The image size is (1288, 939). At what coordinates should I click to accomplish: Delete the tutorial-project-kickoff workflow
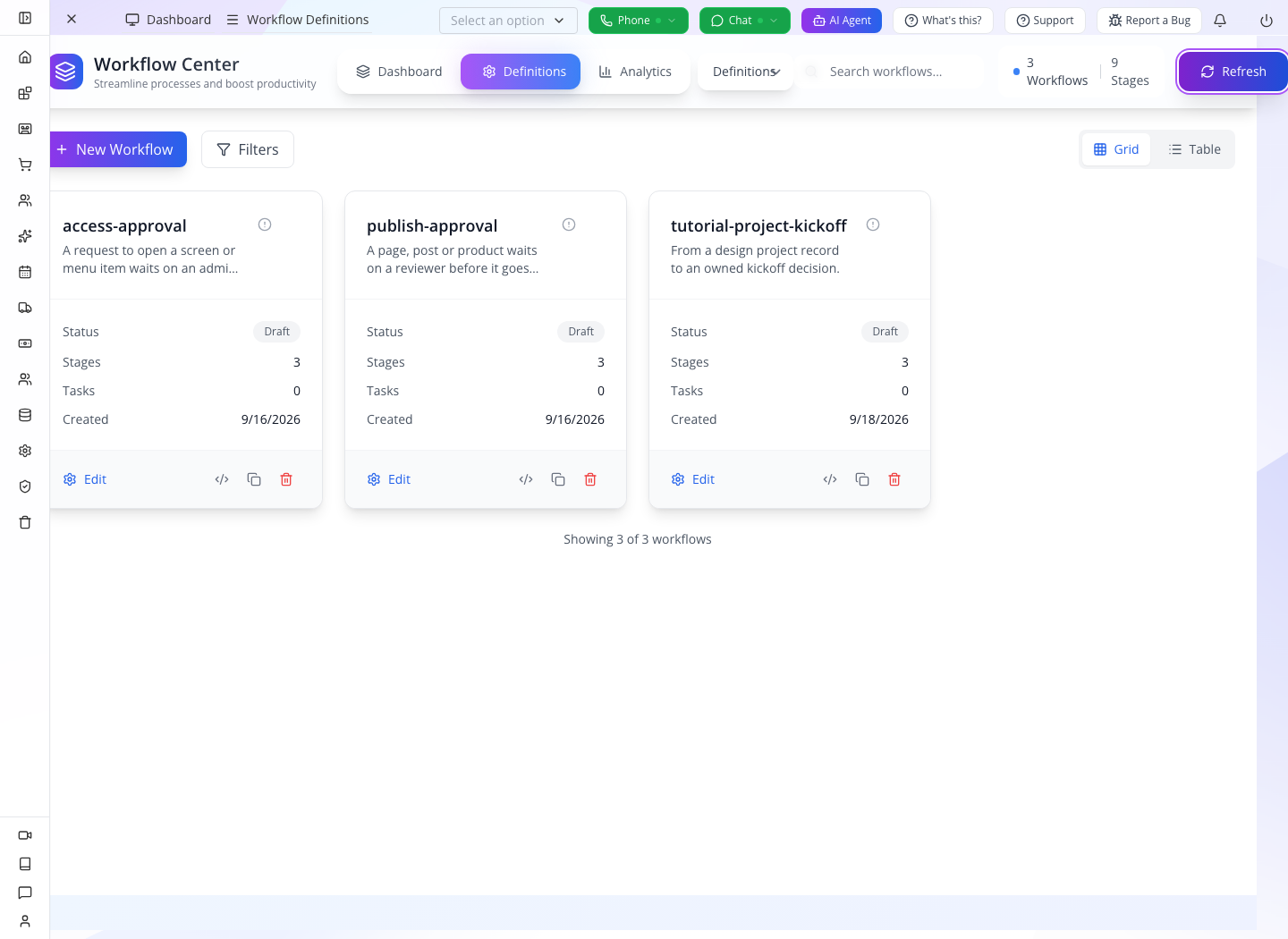pyautogui.click(x=894, y=479)
